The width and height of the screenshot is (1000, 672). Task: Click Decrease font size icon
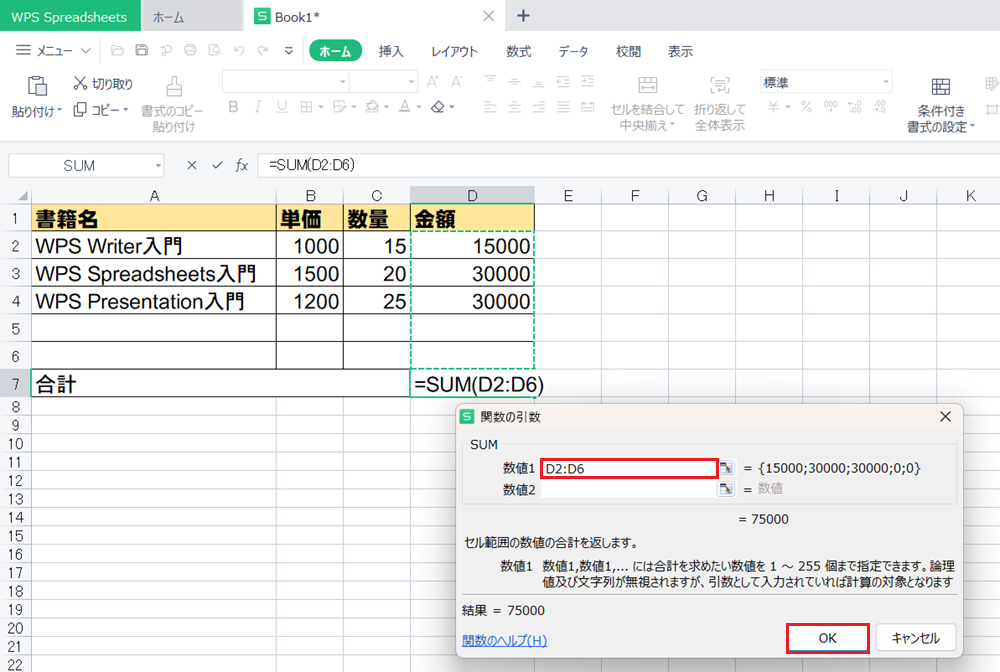[x=457, y=82]
